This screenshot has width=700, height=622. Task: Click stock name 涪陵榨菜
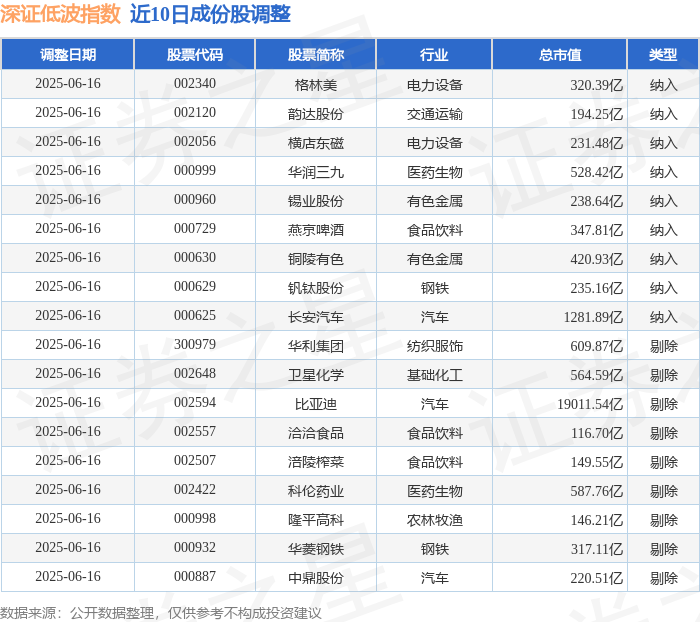316,462
